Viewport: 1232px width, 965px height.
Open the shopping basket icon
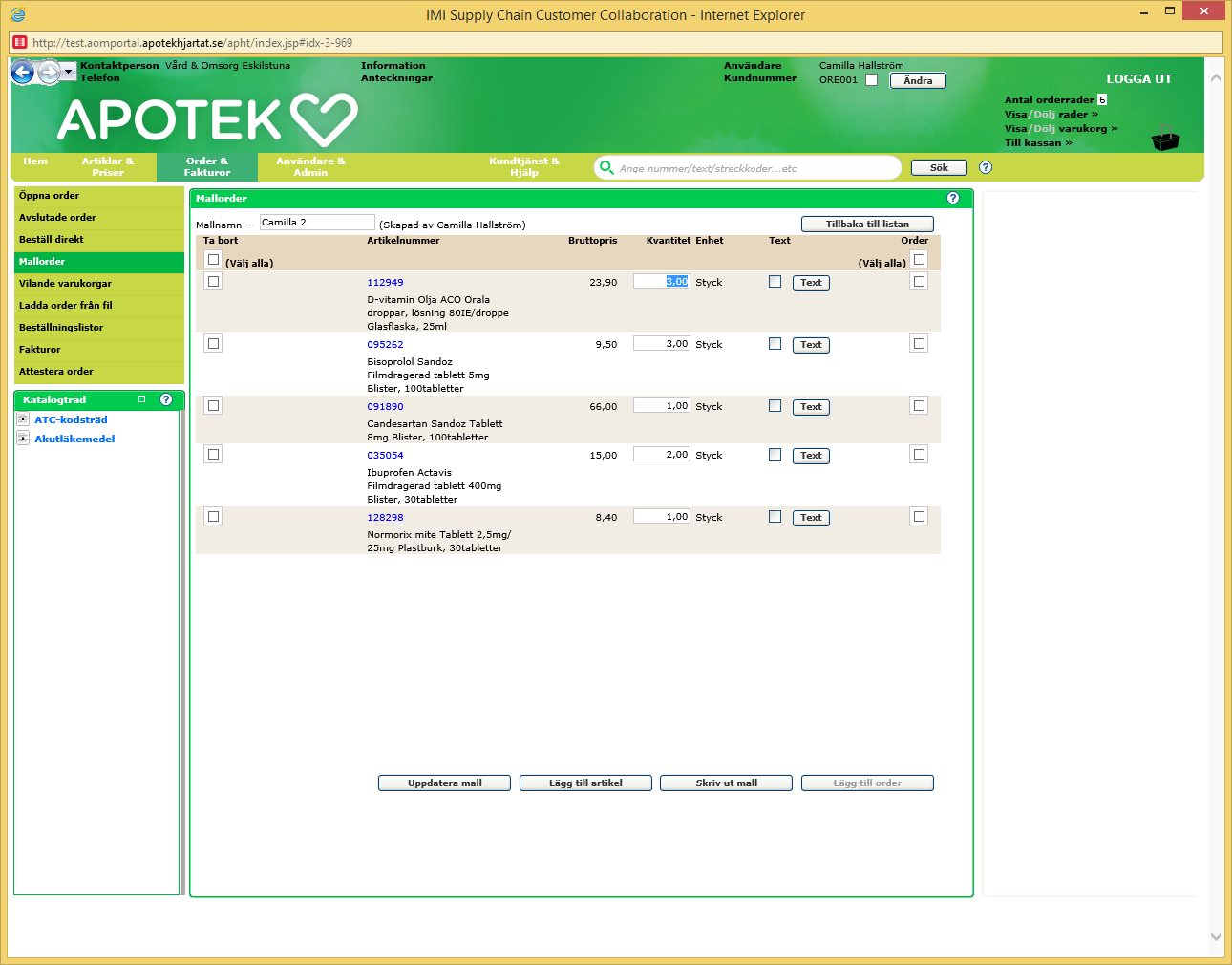[1165, 138]
